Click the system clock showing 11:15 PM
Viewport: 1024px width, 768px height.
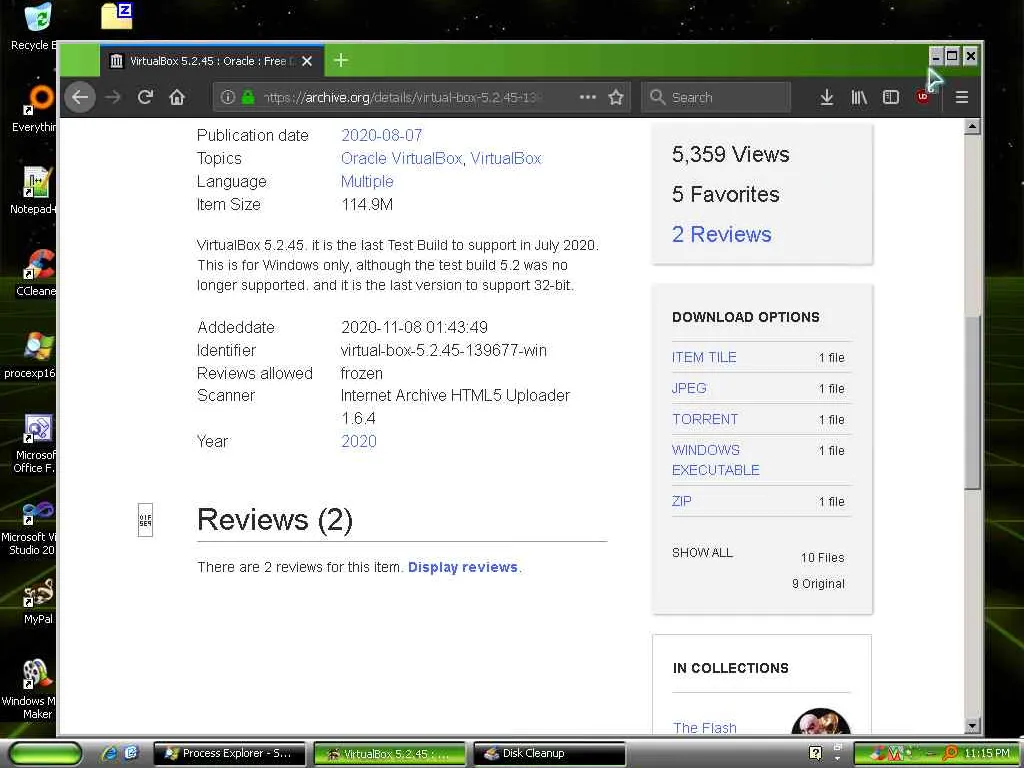click(x=986, y=753)
